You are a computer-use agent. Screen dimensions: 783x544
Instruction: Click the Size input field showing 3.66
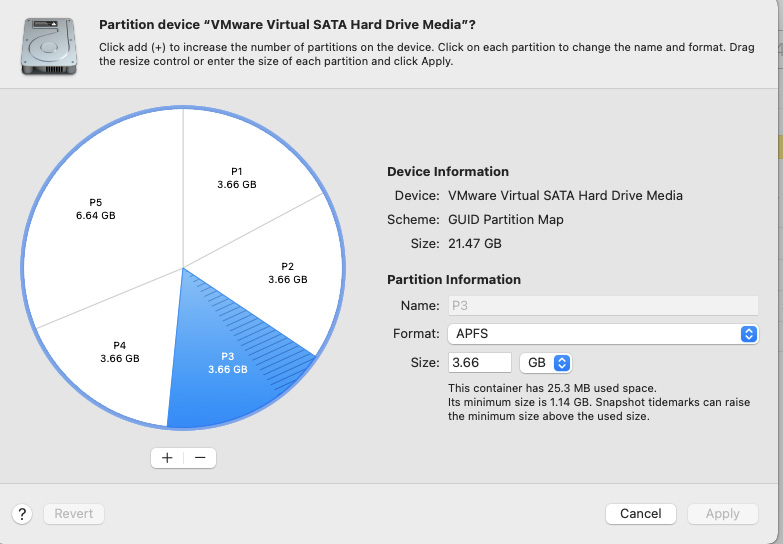[480, 363]
